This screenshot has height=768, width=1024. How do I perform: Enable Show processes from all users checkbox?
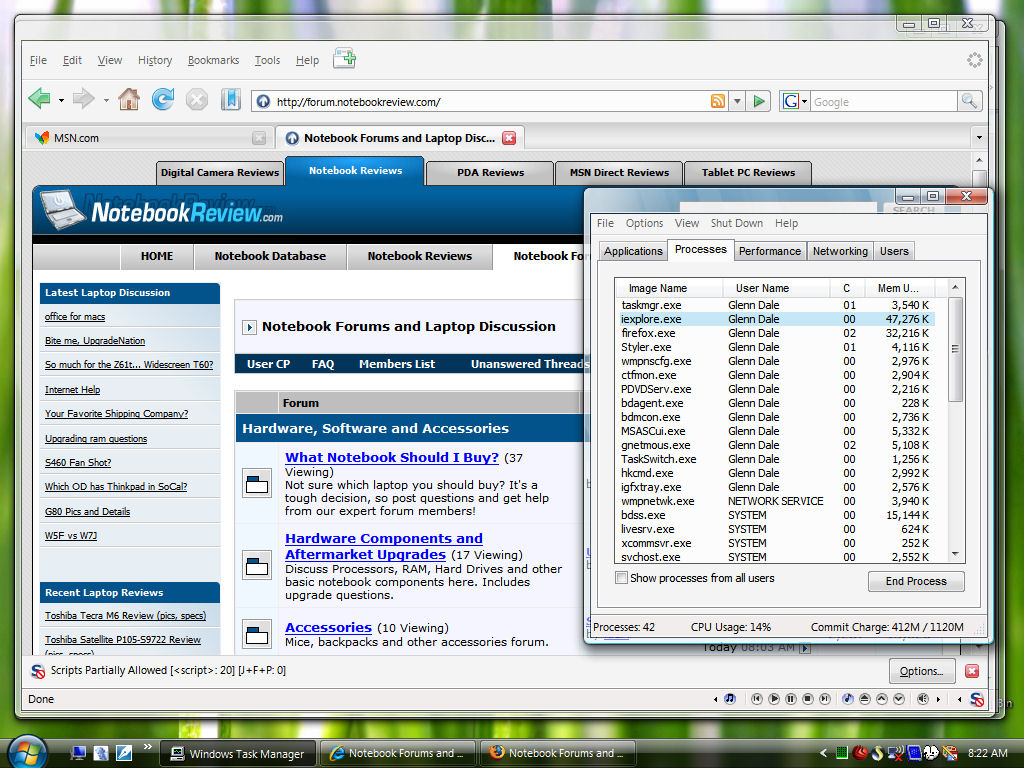point(622,578)
